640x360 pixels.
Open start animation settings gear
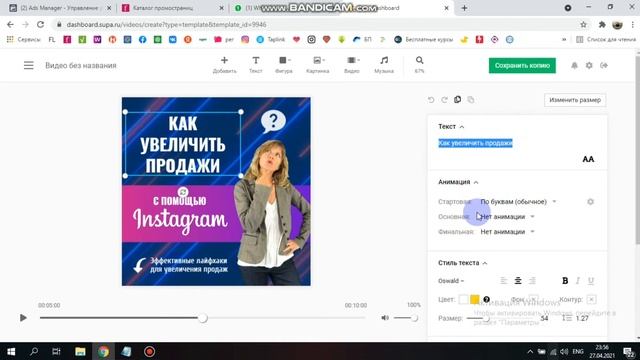point(590,202)
